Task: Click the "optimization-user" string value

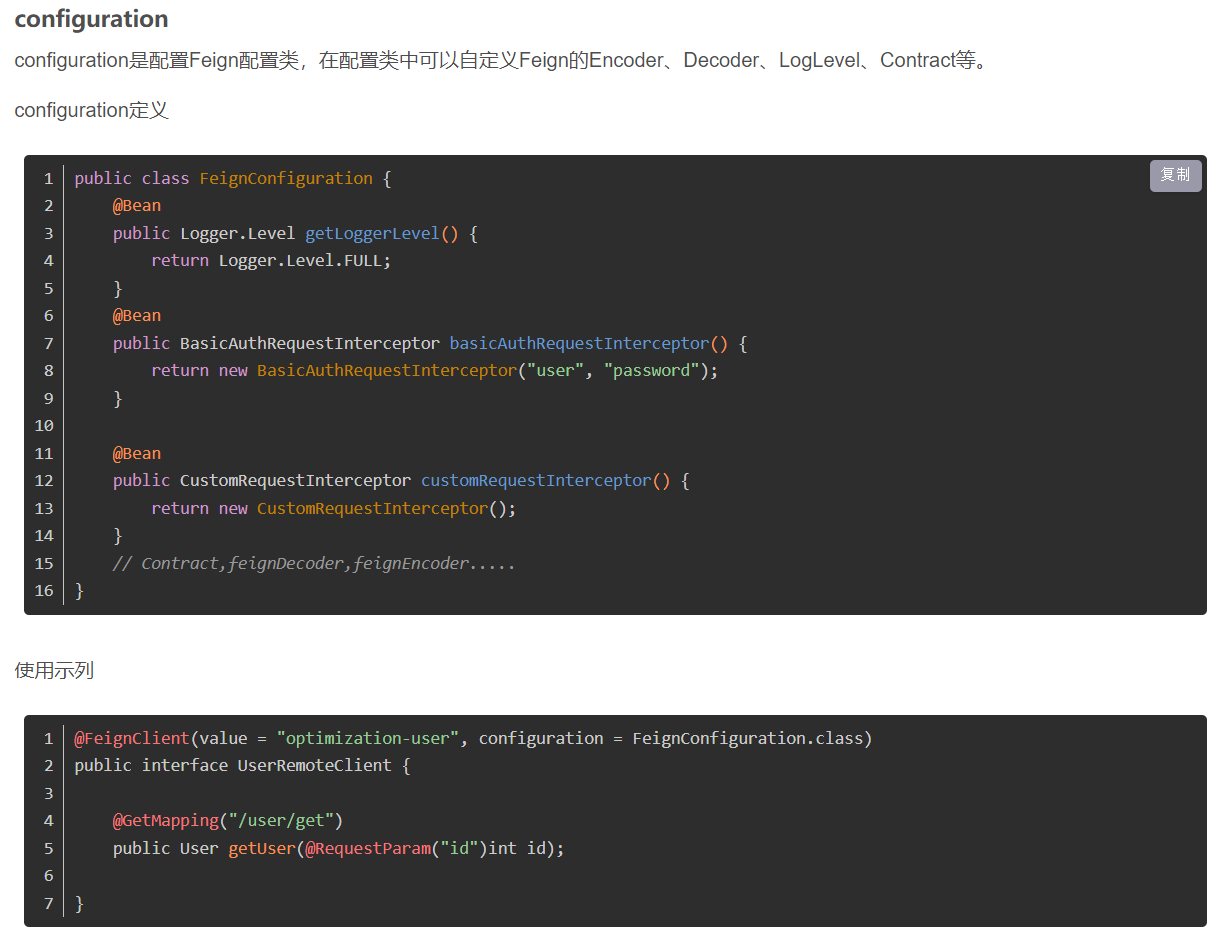Action: [x=367, y=738]
